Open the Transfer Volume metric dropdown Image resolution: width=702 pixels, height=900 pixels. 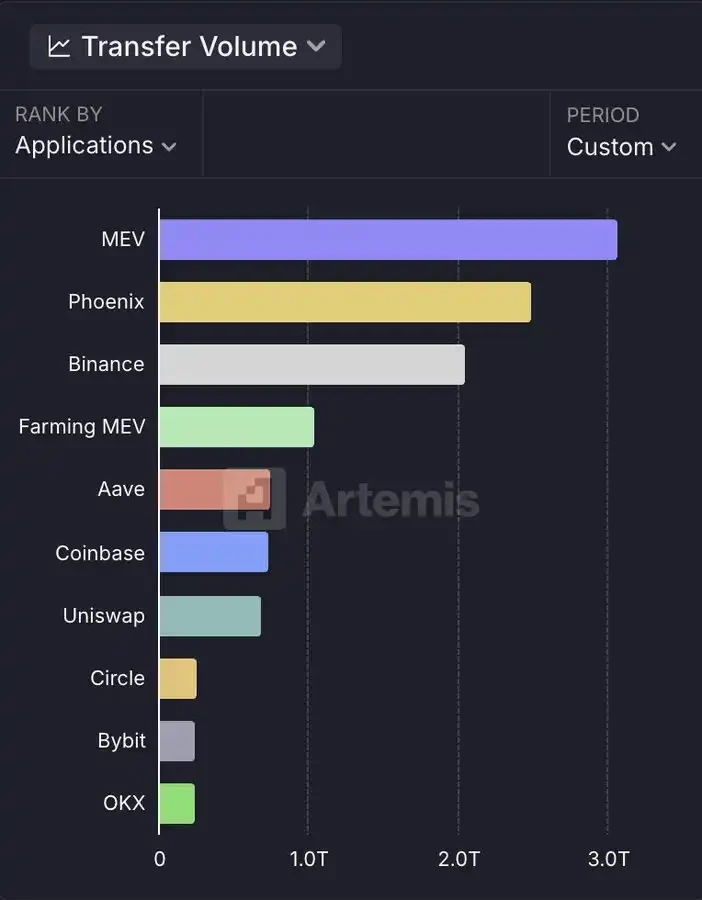click(185, 45)
